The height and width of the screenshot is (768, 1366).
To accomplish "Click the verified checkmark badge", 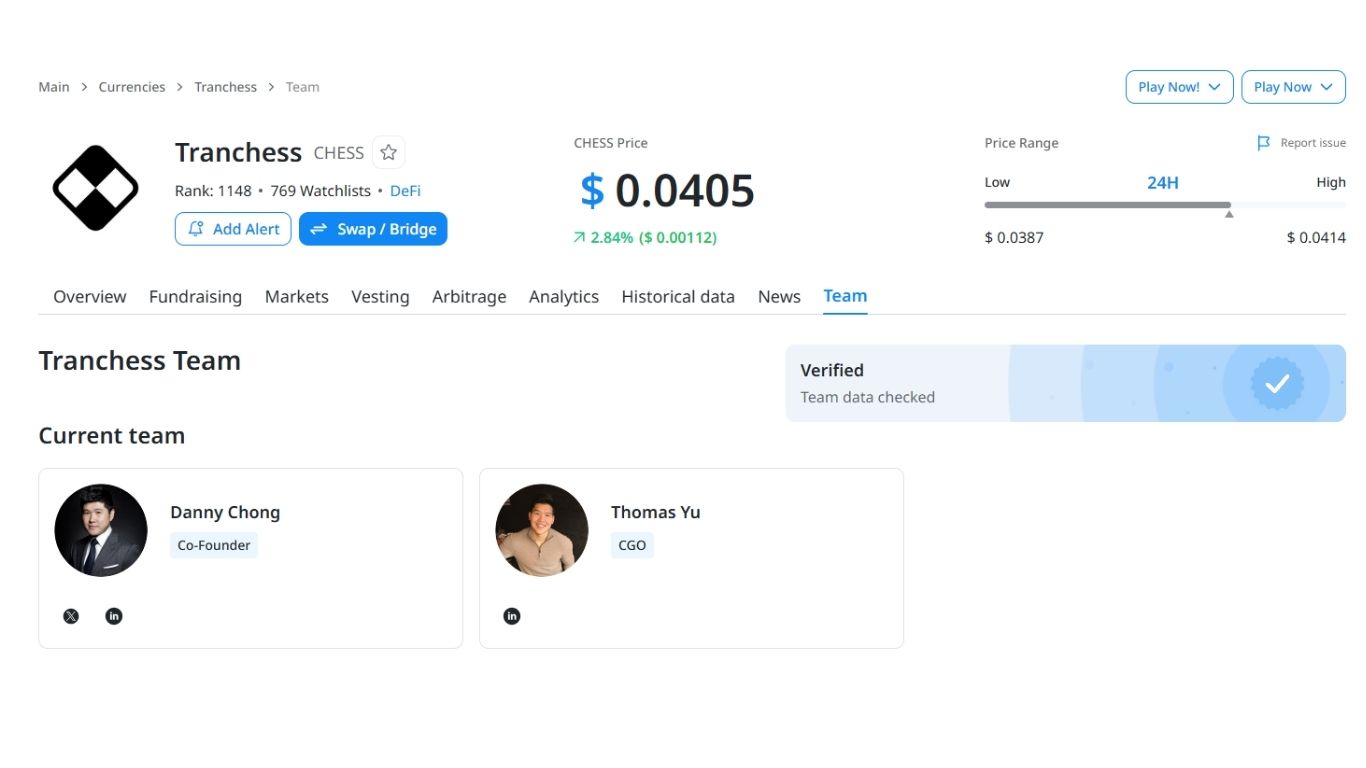I will pos(1276,383).
